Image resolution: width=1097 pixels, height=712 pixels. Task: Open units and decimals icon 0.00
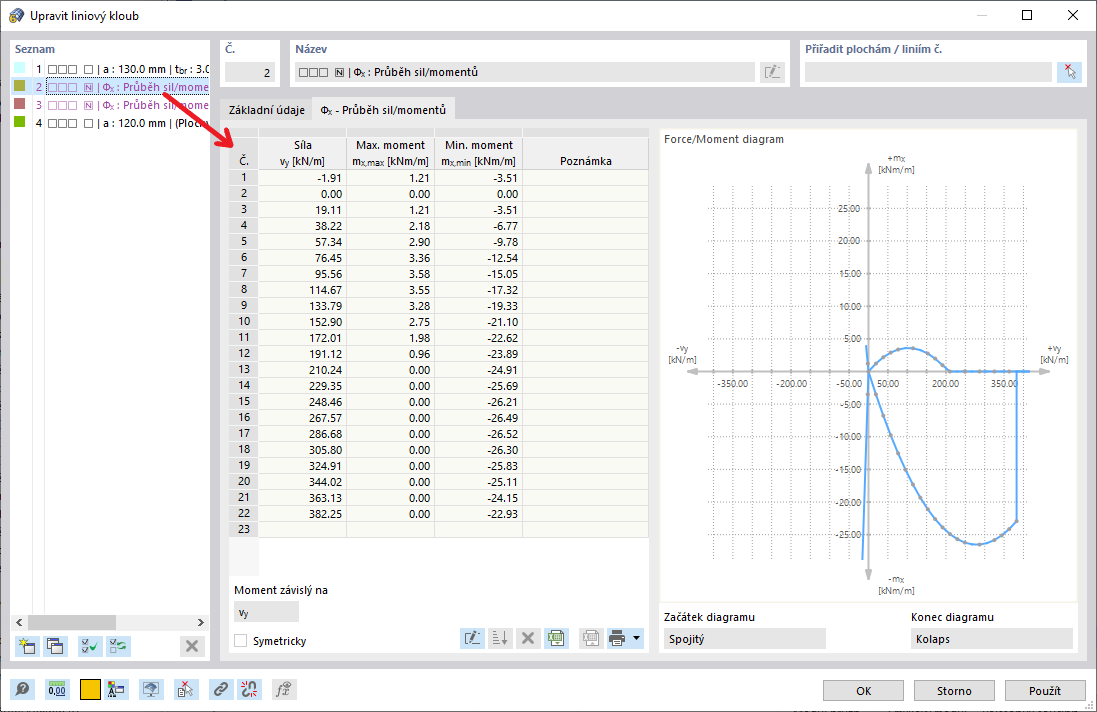57,690
